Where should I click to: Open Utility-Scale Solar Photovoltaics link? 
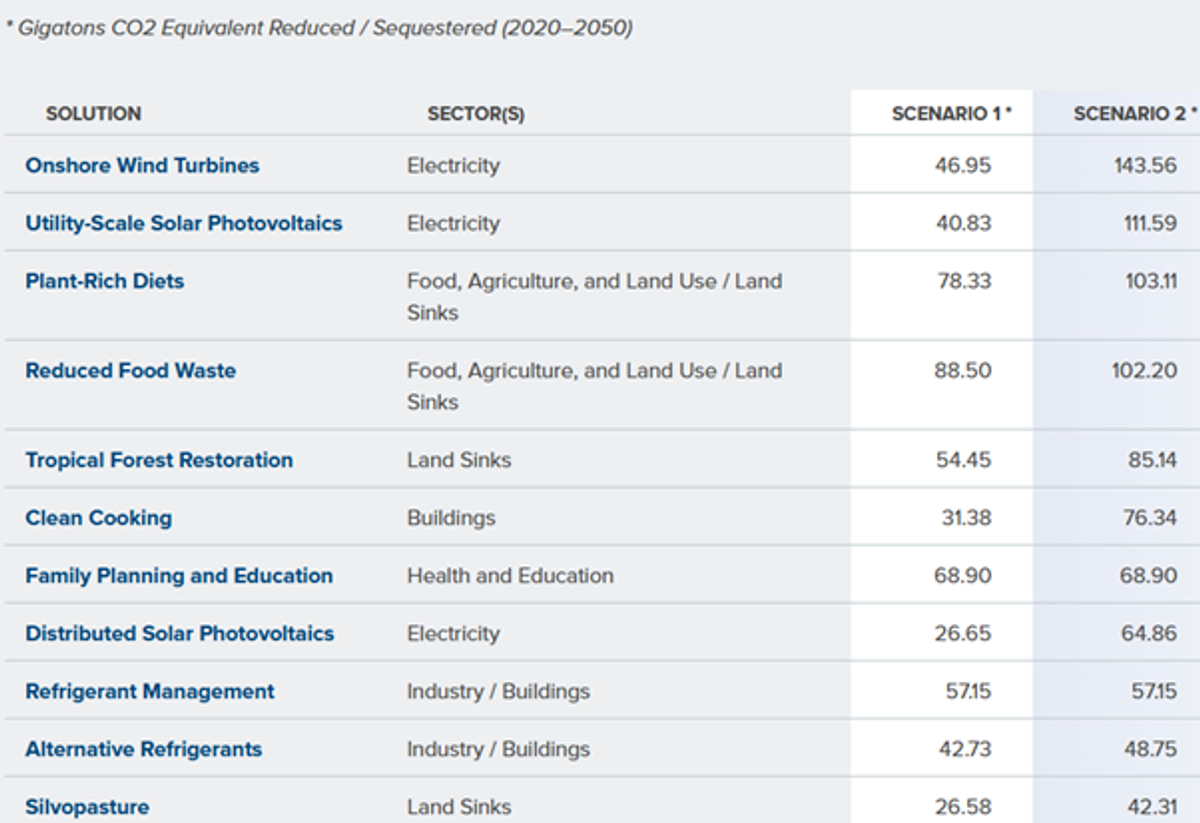pyautogui.click(x=184, y=223)
